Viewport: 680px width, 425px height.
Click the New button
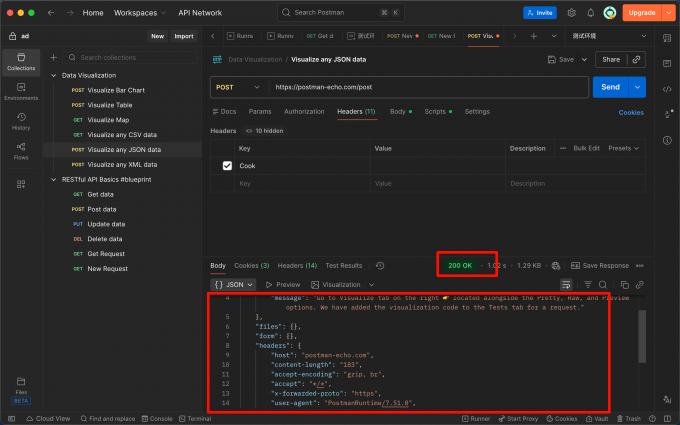[x=157, y=36]
